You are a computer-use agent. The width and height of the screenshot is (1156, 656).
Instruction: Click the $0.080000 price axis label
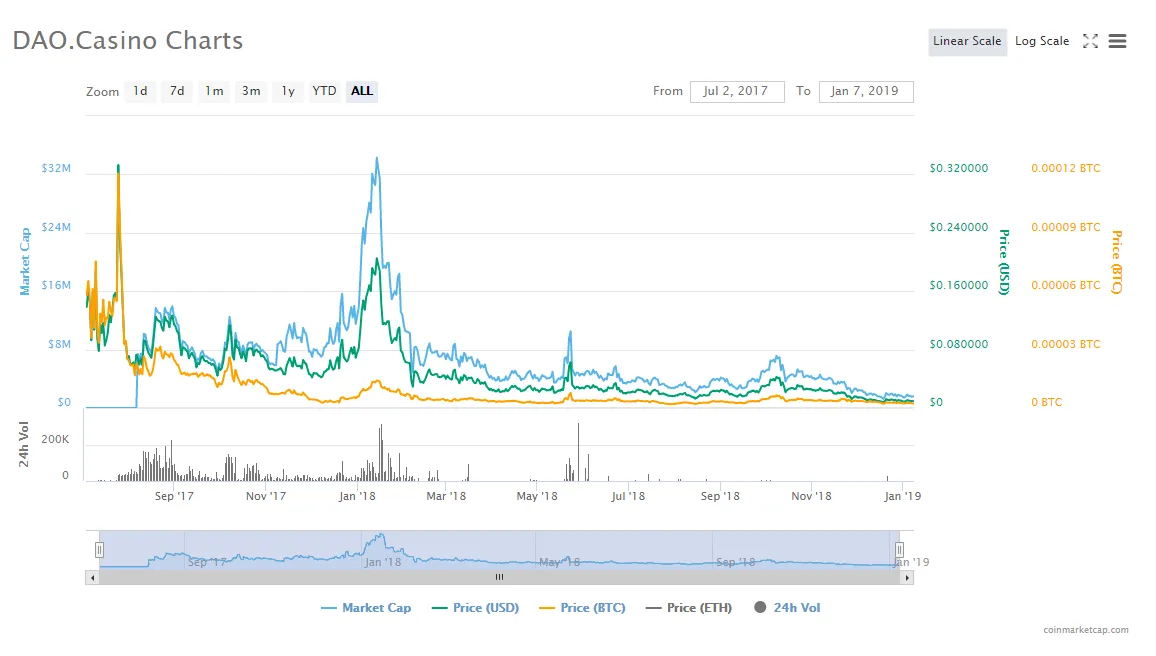958,344
